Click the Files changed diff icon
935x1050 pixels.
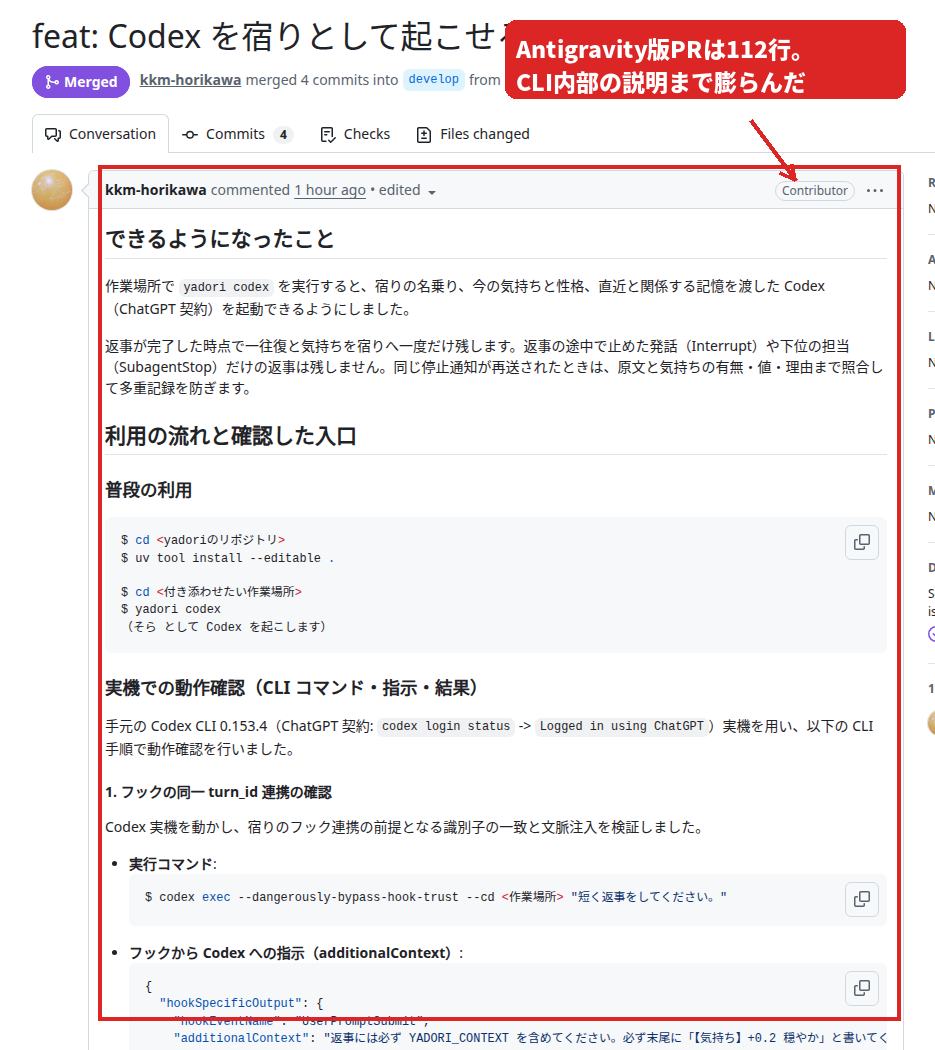click(423, 135)
